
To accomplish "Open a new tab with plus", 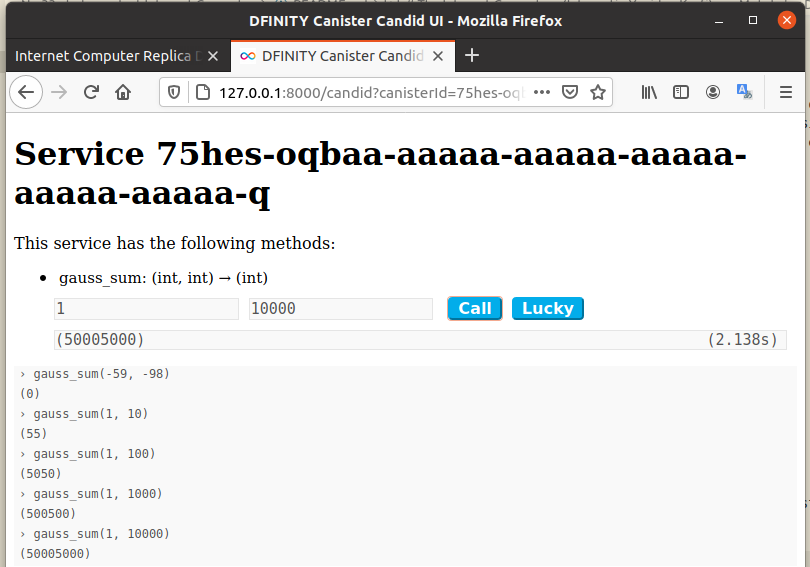I will (x=472, y=55).
